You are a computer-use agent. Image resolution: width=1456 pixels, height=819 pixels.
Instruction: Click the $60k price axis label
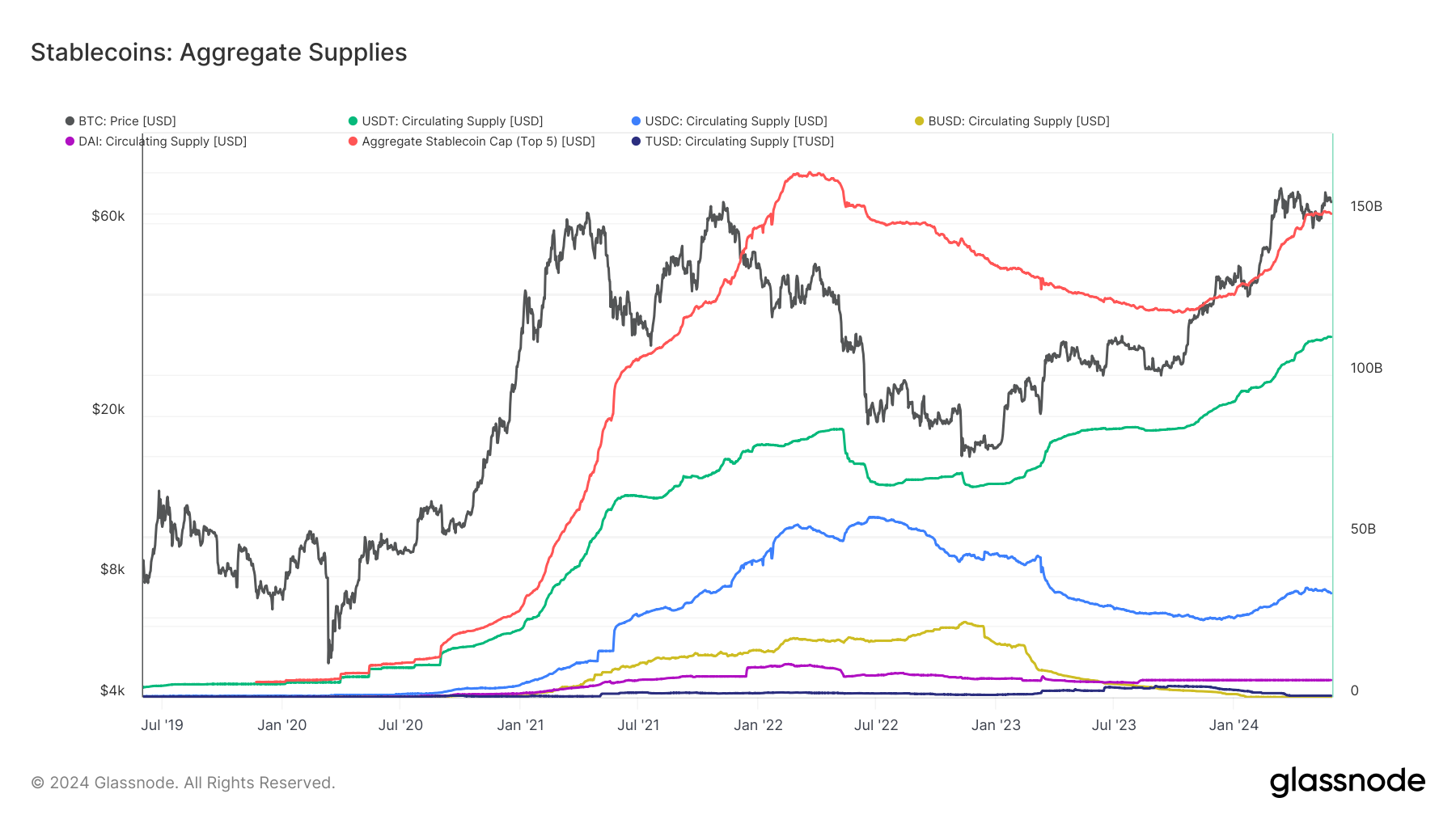click(x=108, y=216)
